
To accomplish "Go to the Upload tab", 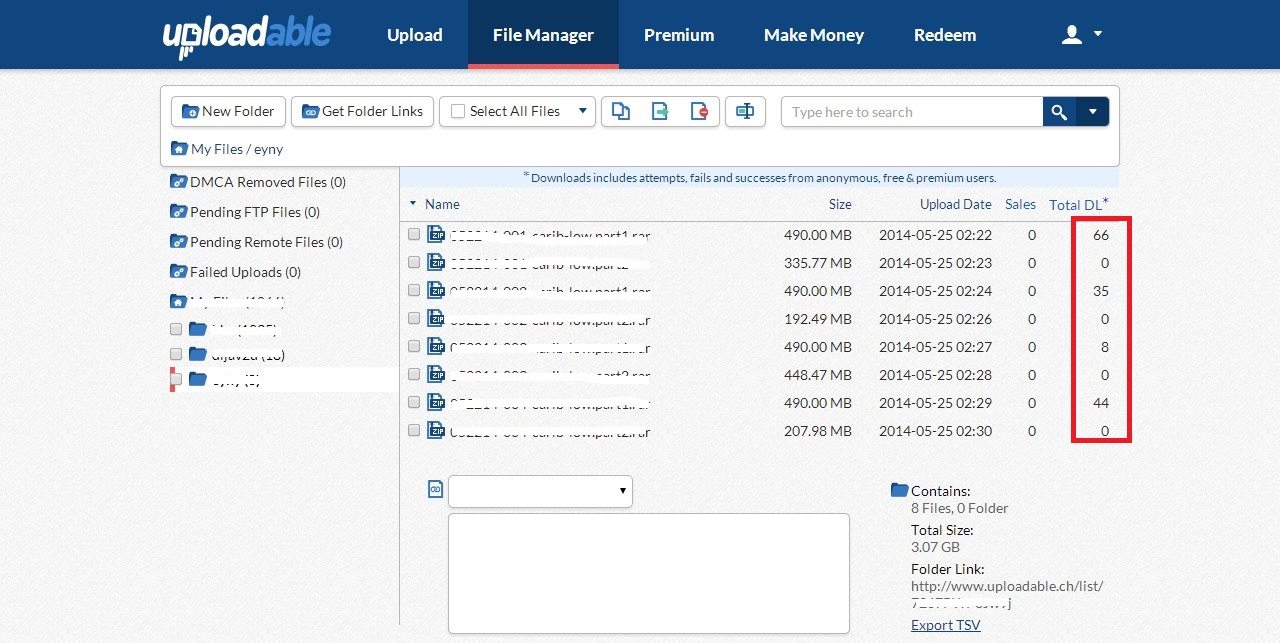I will (x=414, y=35).
